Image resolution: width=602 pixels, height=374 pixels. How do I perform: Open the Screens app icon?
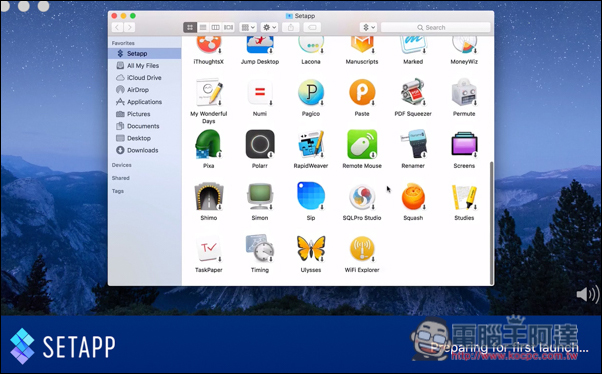pos(464,144)
